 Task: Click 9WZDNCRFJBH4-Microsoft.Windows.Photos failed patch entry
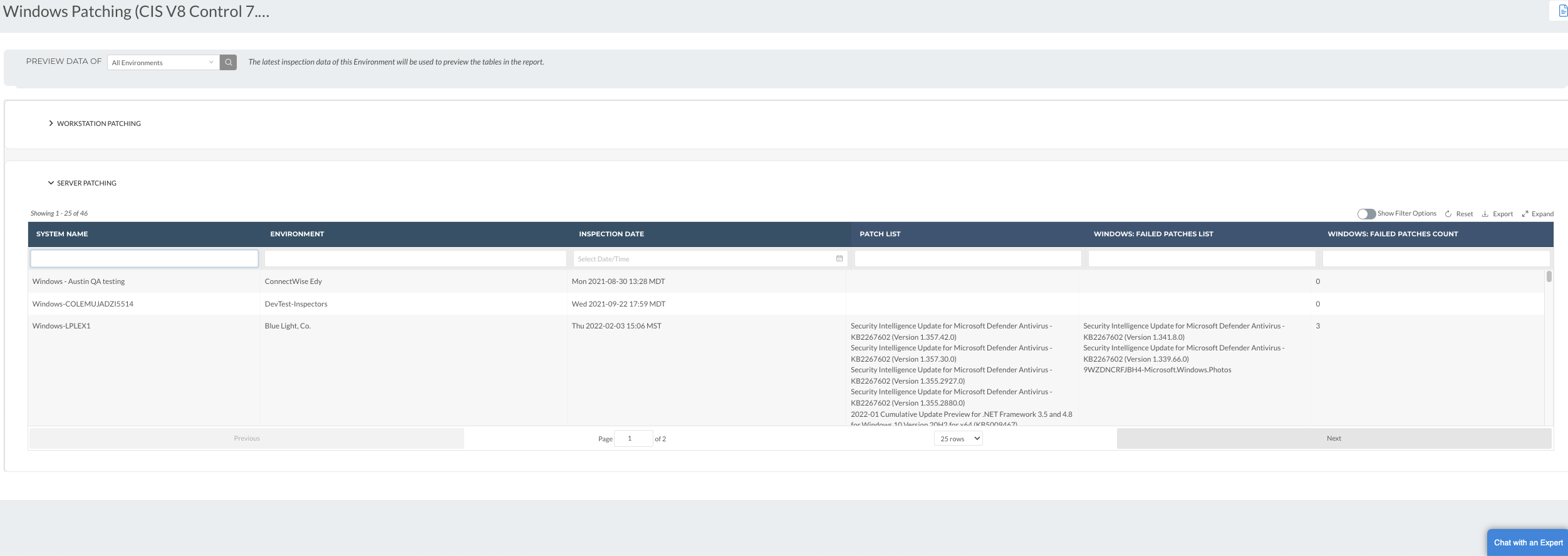(1157, 370)
